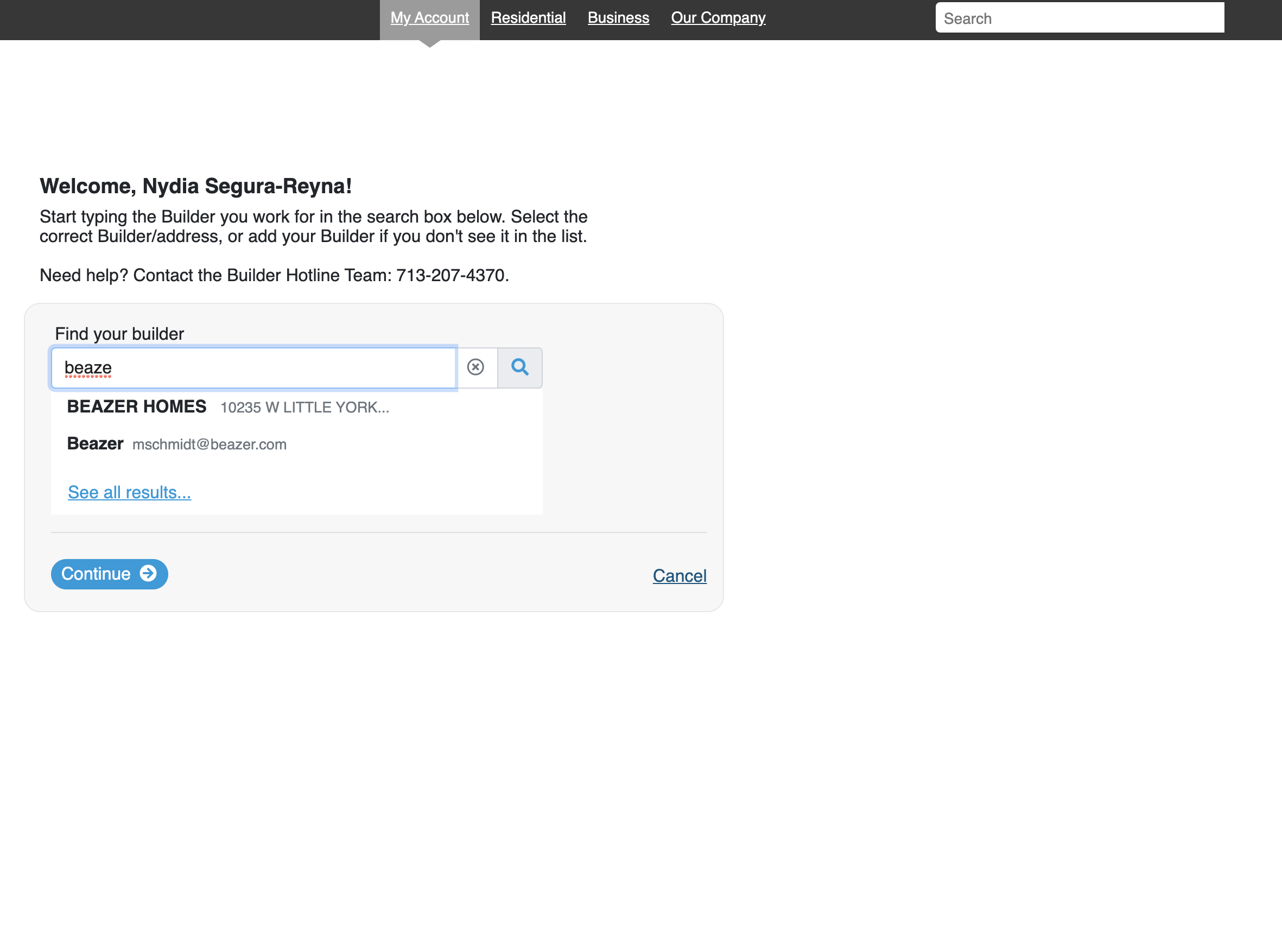The width and height of the screenshot is (1282, 952).
Task: Click the blue magnifying glass search icon
Action: click(520, 367)
